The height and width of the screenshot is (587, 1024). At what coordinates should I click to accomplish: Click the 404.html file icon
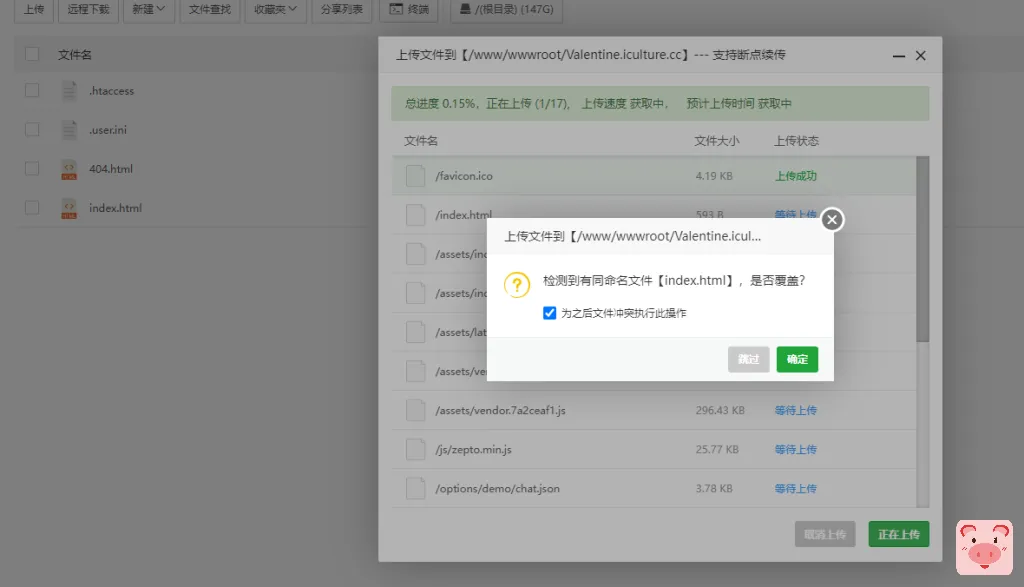69,169
